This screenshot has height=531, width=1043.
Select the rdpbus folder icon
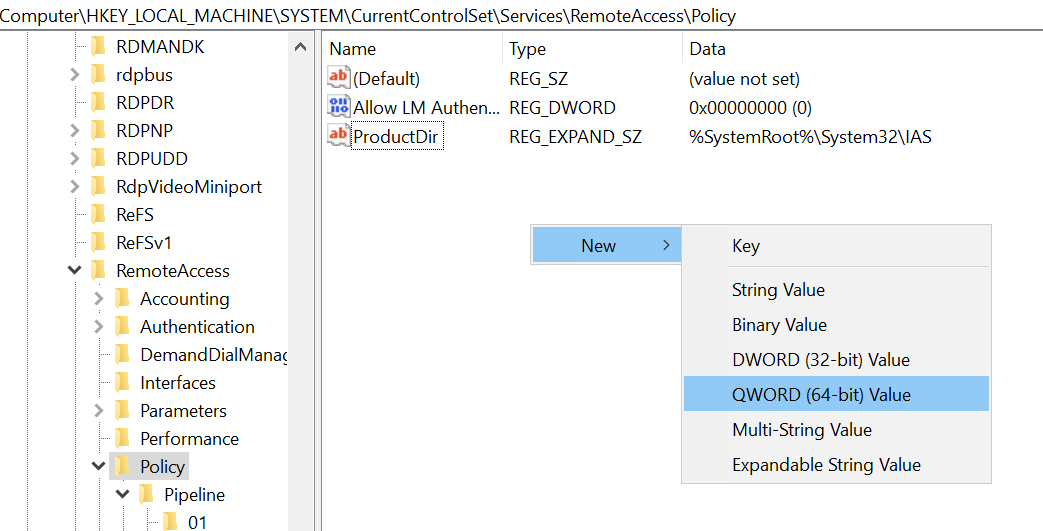click(98, 75)
